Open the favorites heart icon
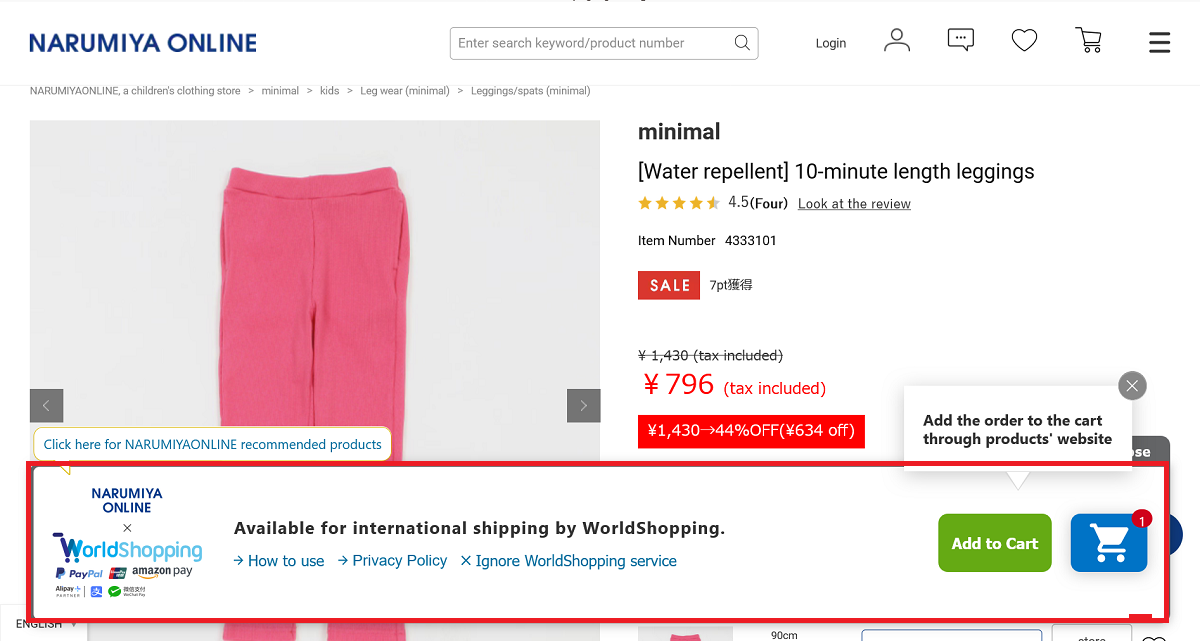The image size is (1200, 641). 1024,41
